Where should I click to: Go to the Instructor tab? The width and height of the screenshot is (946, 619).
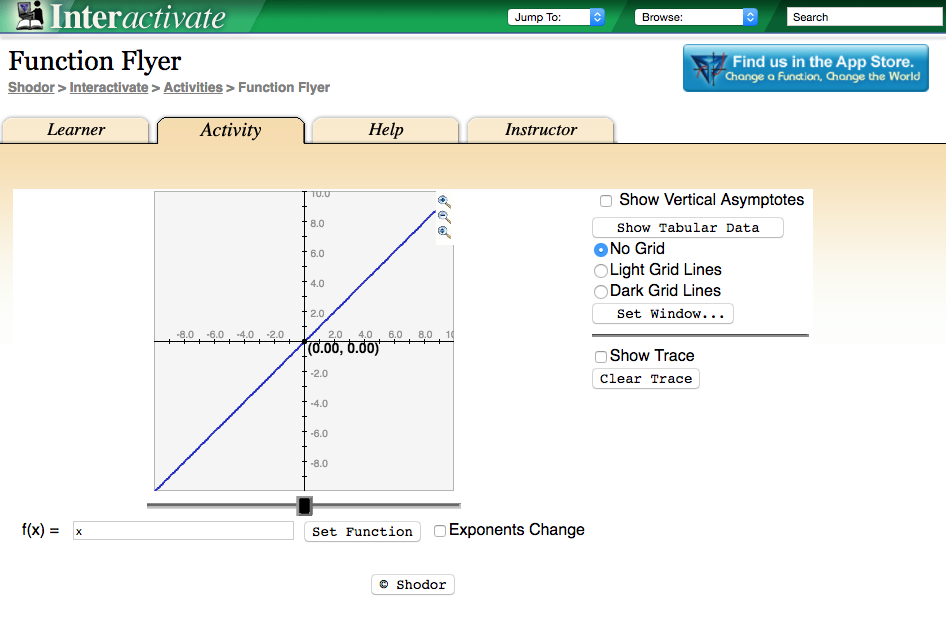coord(540,130)
